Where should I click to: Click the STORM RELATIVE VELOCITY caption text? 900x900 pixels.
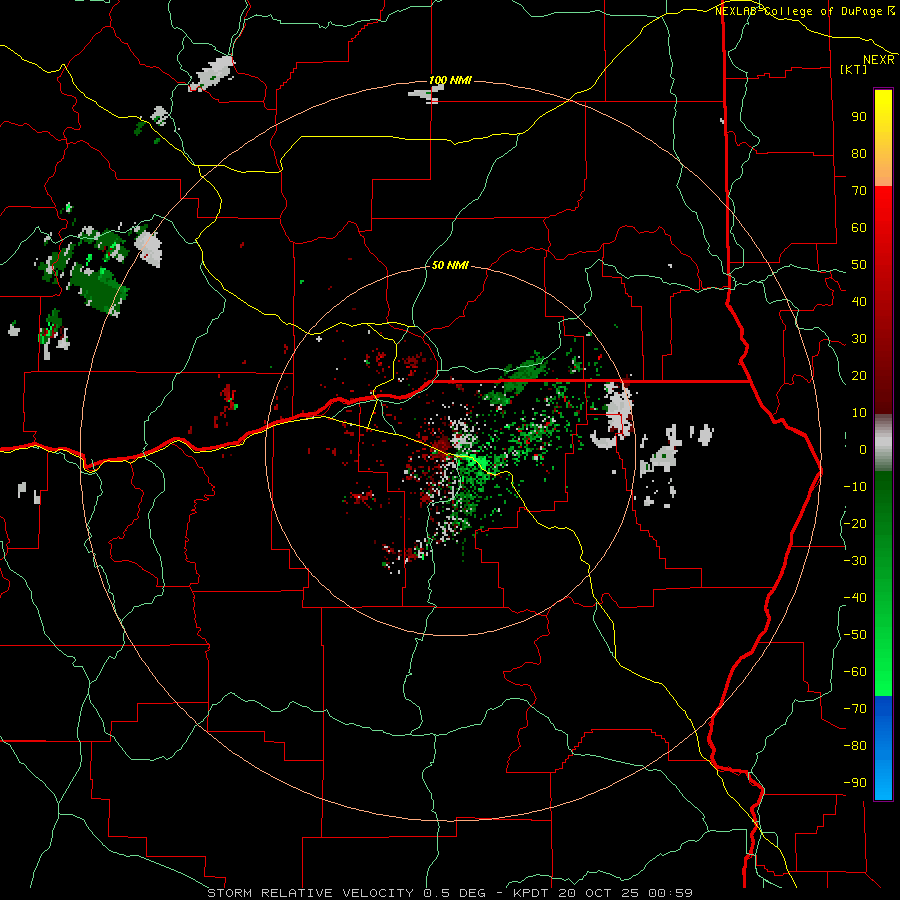click(x=311, y=893)
